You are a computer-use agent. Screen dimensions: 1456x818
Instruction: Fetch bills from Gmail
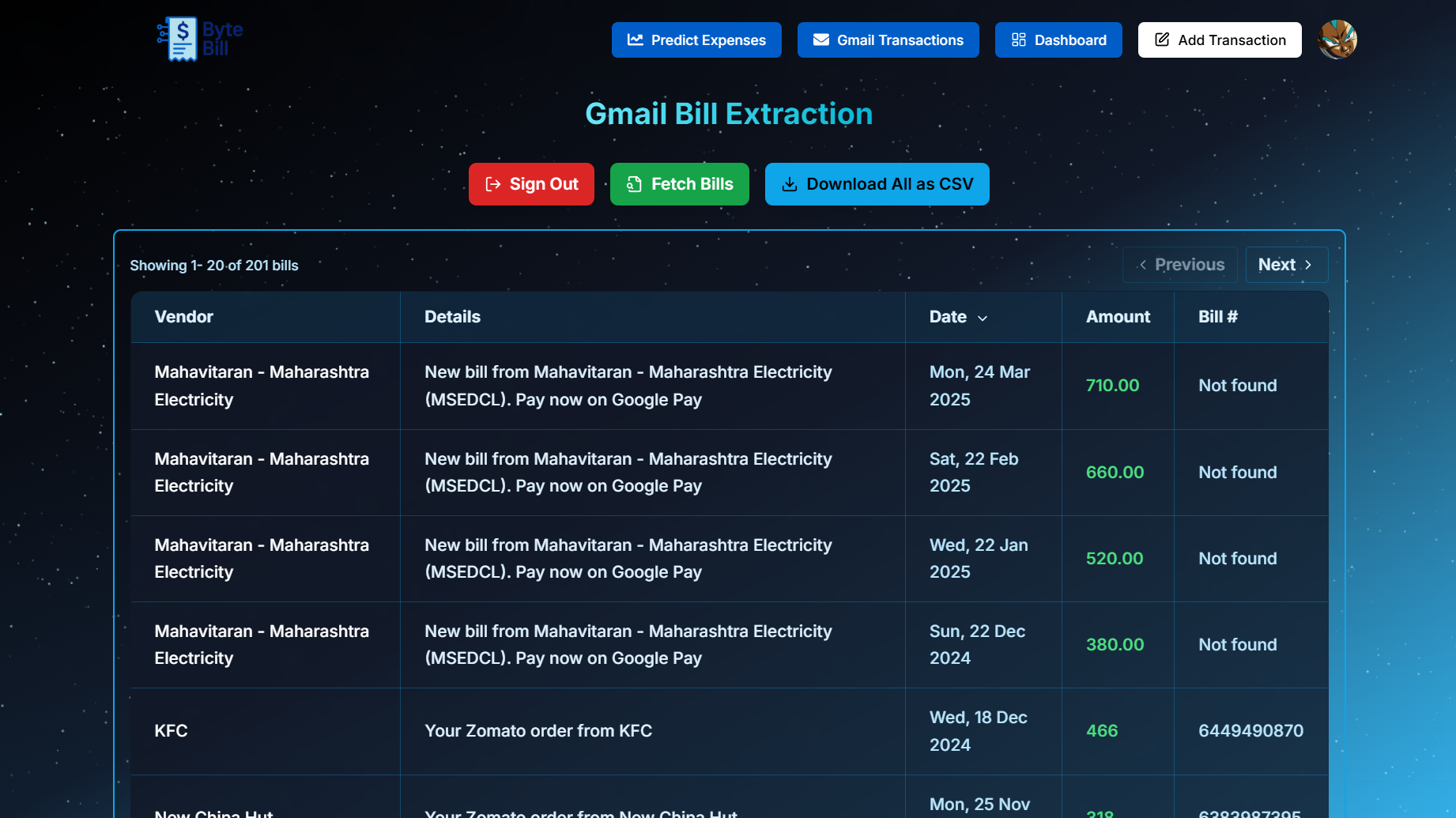click(x=680, y=184)
